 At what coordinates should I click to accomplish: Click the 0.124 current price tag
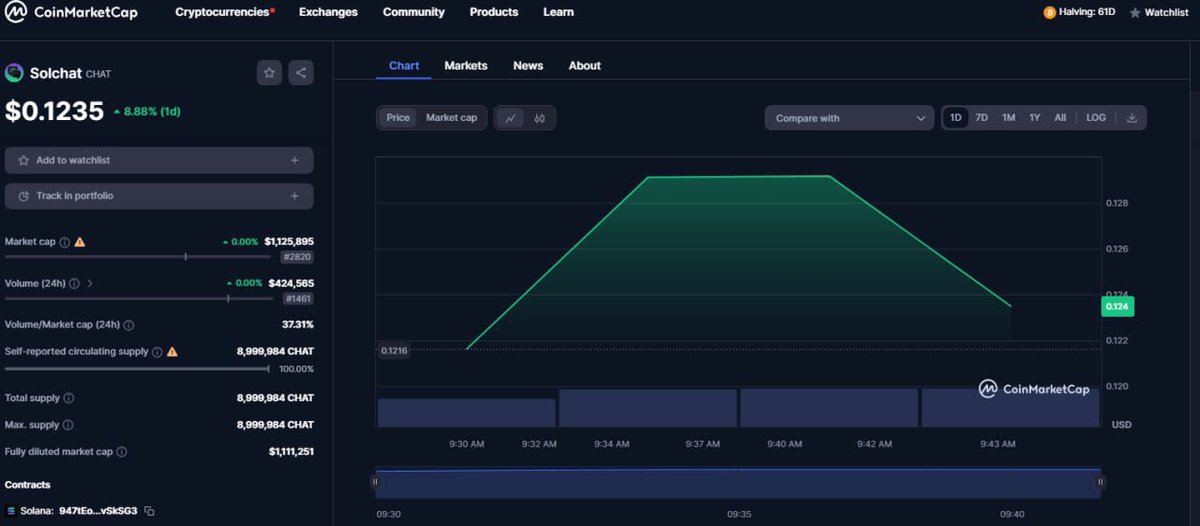(1117, 307)
